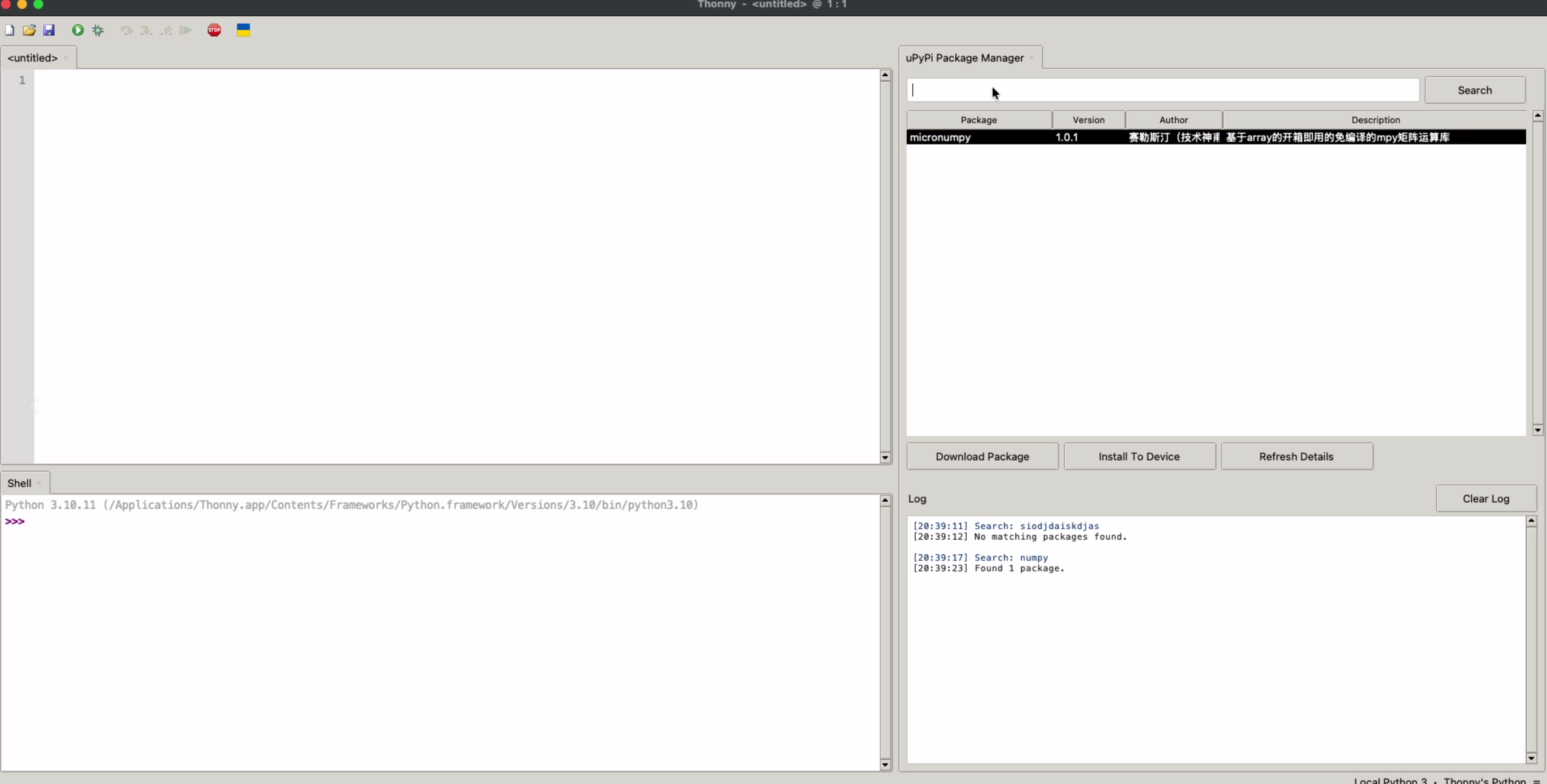Viewport: 1547px width, 784px height.
Task: Switch to the uPyPi Package Manager tab
Action: [964, 58]
